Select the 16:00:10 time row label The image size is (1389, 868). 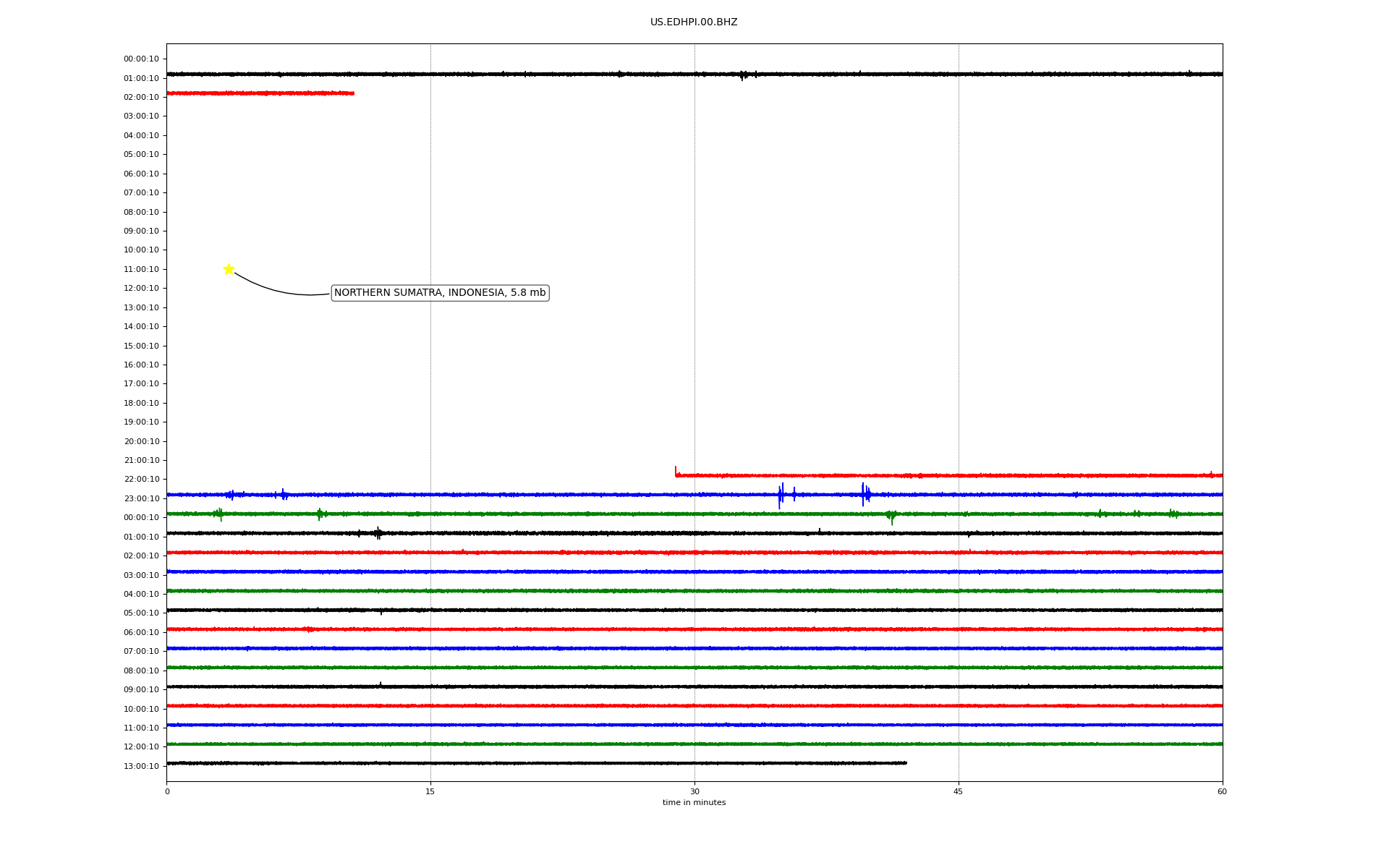(x=141, y=365)
